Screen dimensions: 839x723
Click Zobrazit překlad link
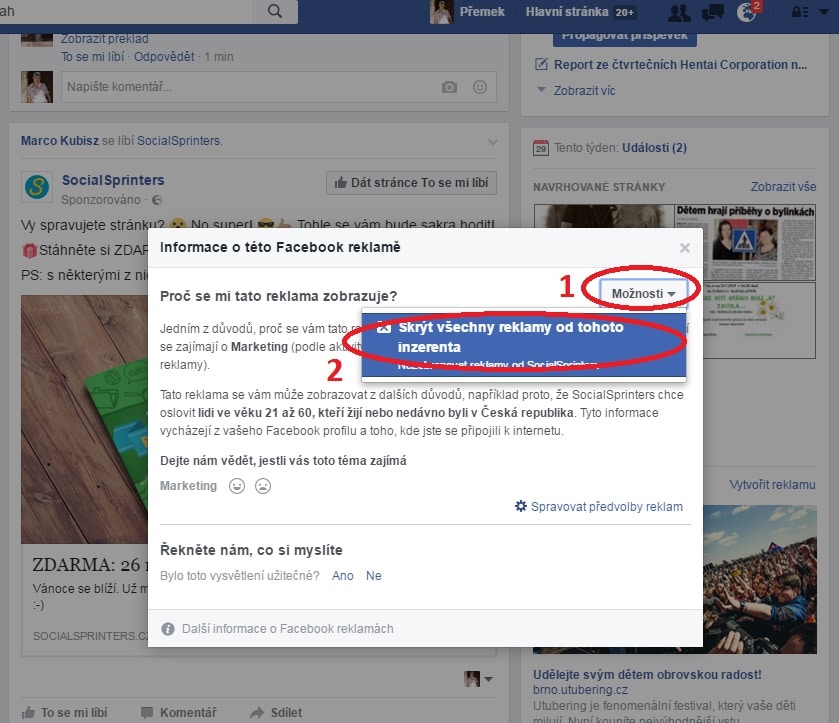coord(105,39)
